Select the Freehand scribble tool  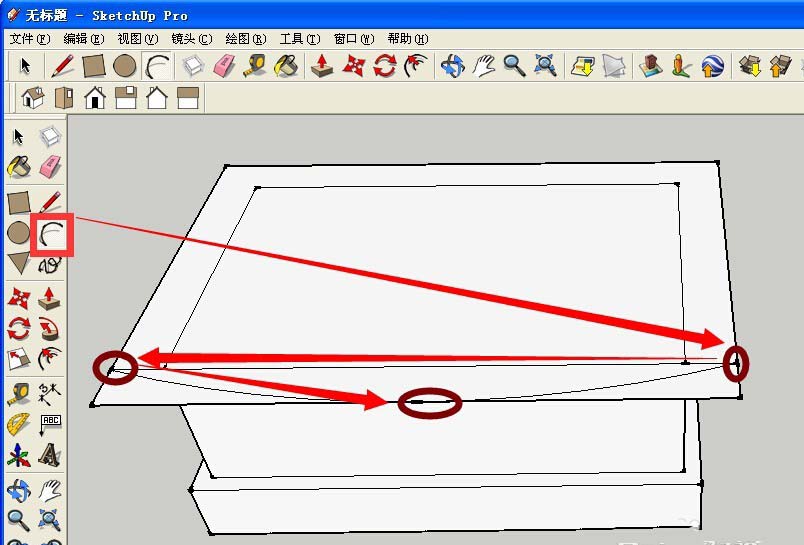(x=50, y=265)
